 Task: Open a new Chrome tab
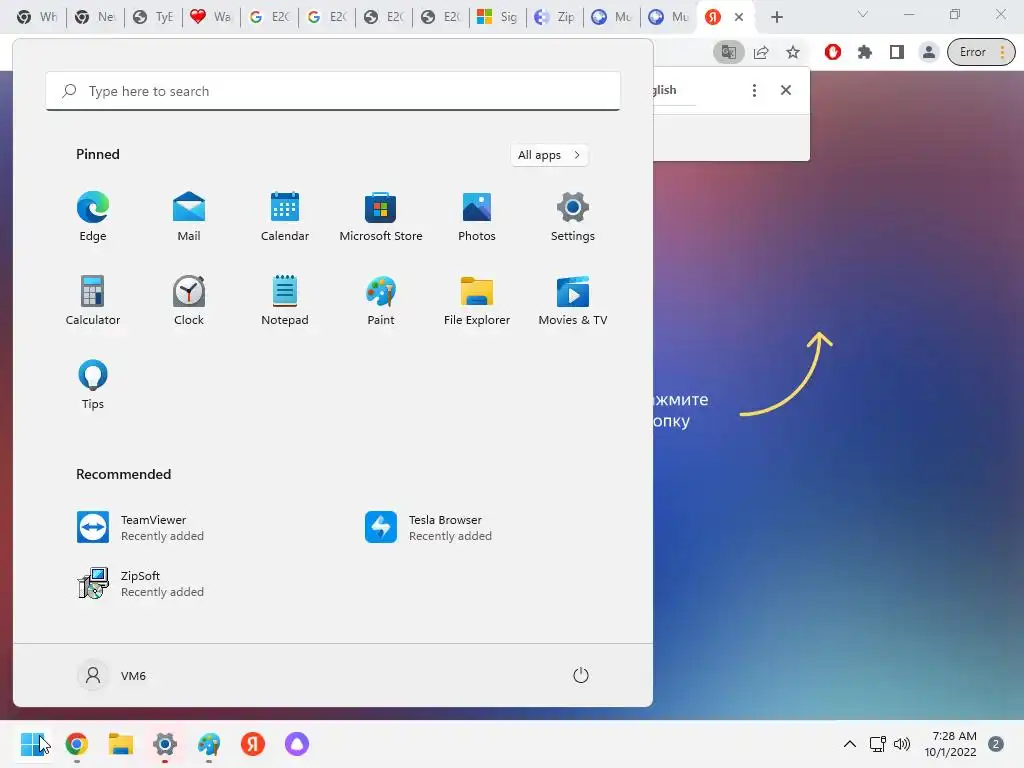coord(776,17)
